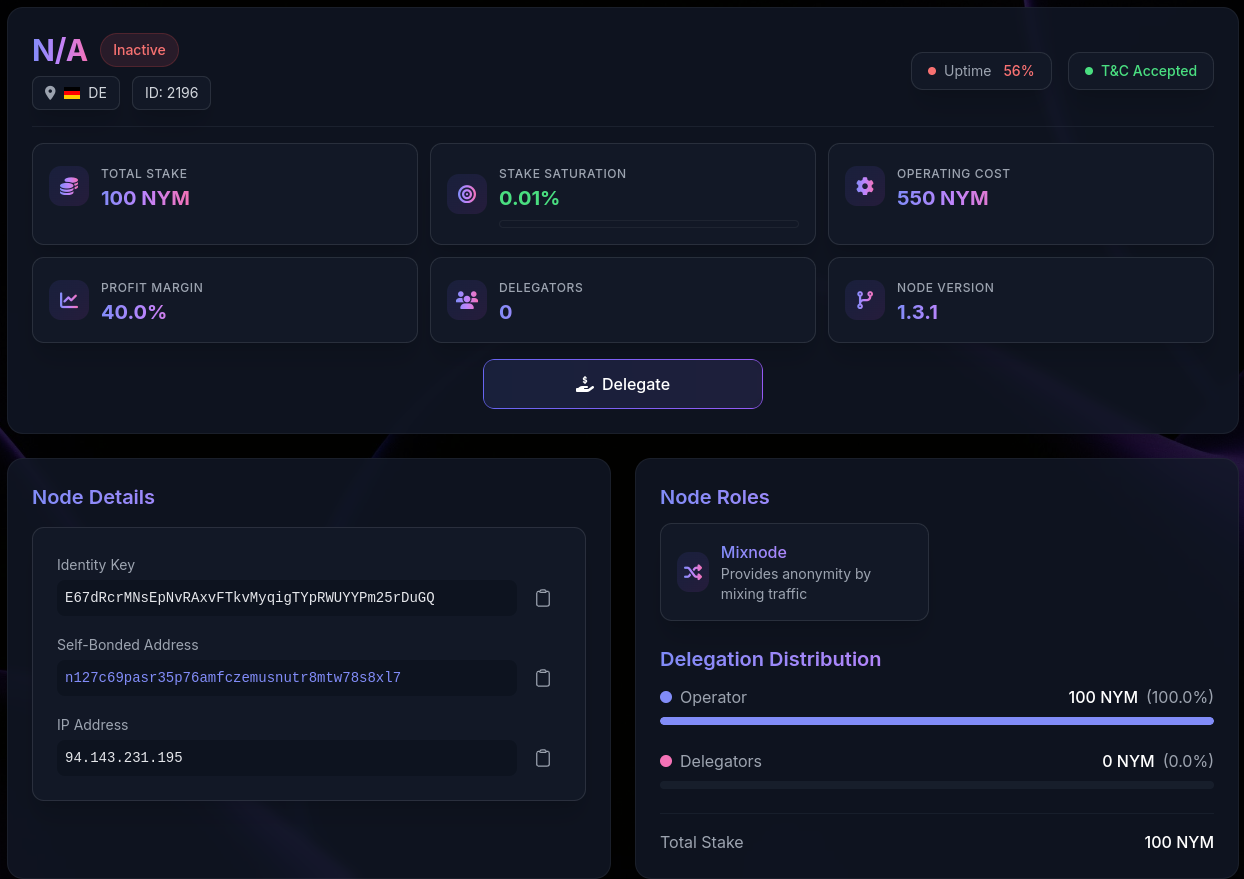1244x879 pixels.
Task: Click the Operator (100.0%) percentage text
Action: (1180, 697)
